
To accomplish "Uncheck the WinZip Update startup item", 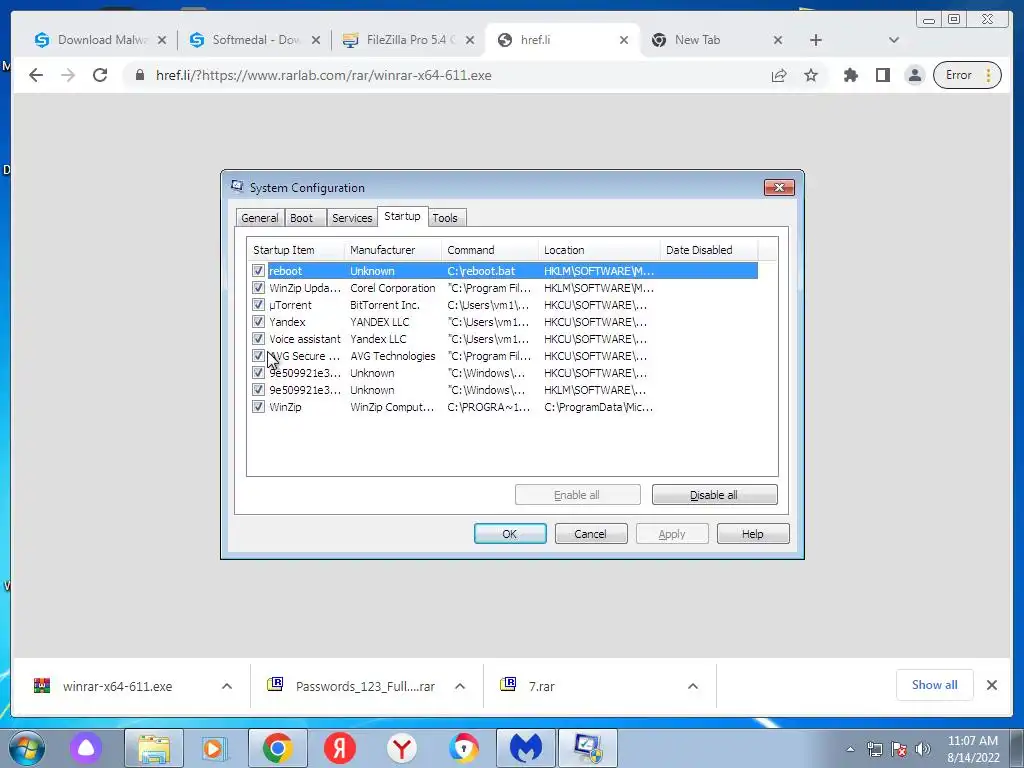I will pos(258,287).
